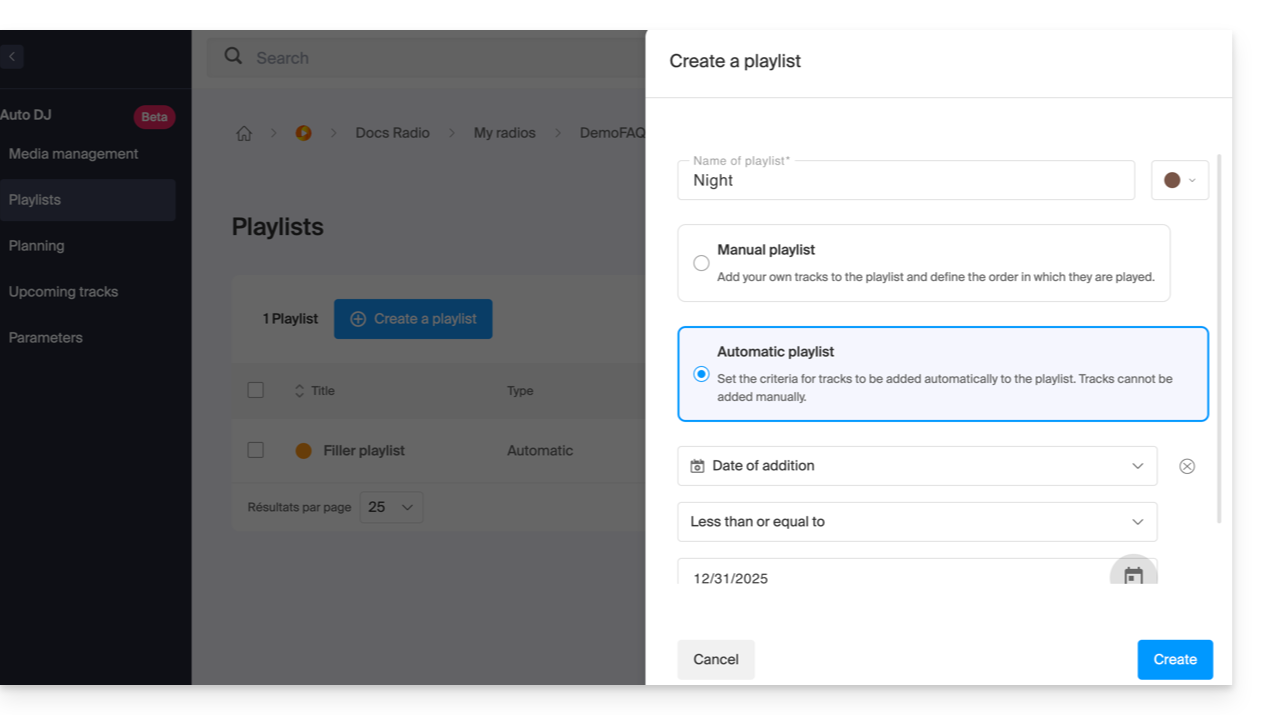Toggle the select-all playlists header checkbox
Screen dimensions: 1263x715
pyautogui.click(x=256, y=390)
